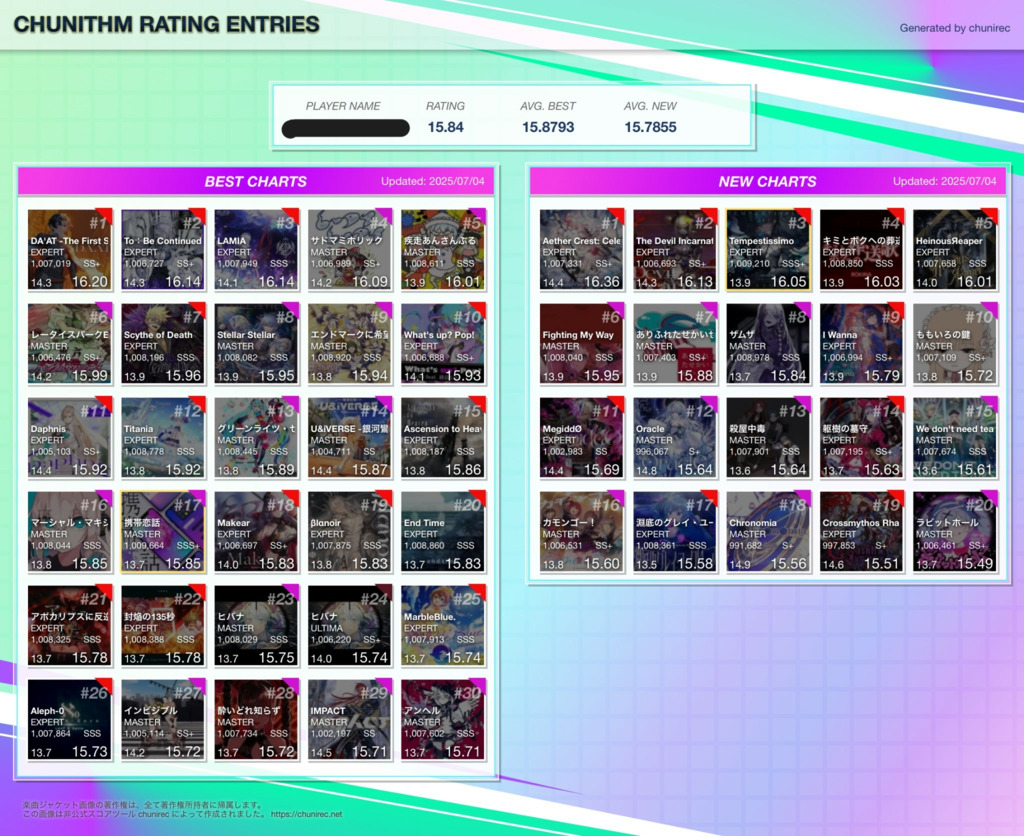Select the U&iVERSE Master chart card
This screenshot has height=836, width=1024.
(x=350, y=438)
